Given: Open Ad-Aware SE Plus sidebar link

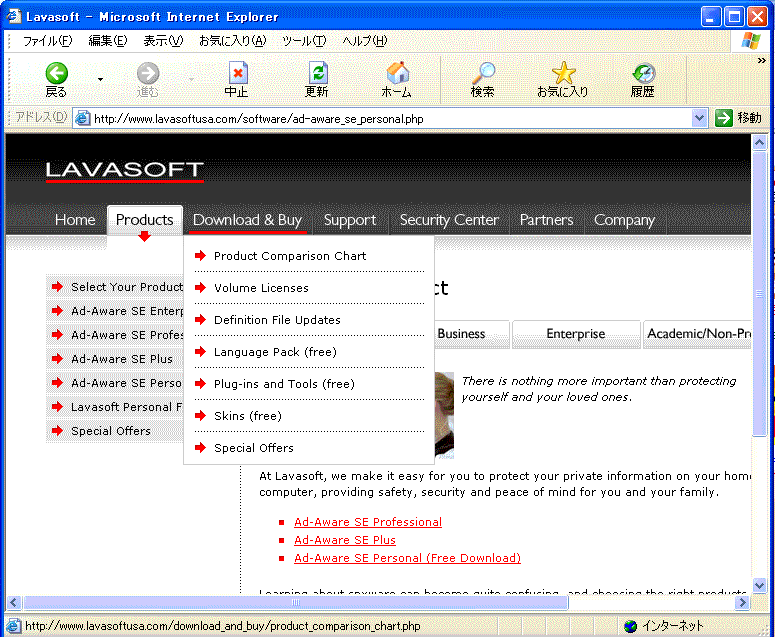Looking at the screenshot, I should [x=115, y=359].
